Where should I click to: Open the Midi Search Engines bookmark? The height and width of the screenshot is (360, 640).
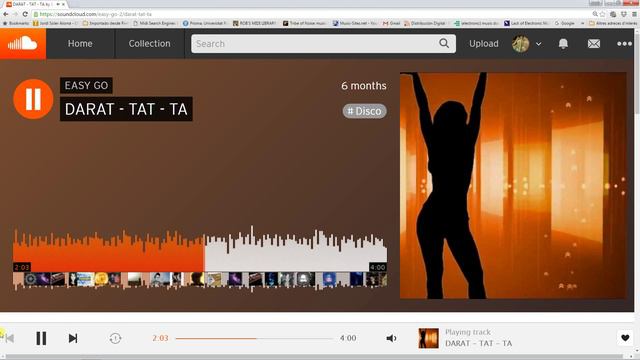[x=155, y=23]
